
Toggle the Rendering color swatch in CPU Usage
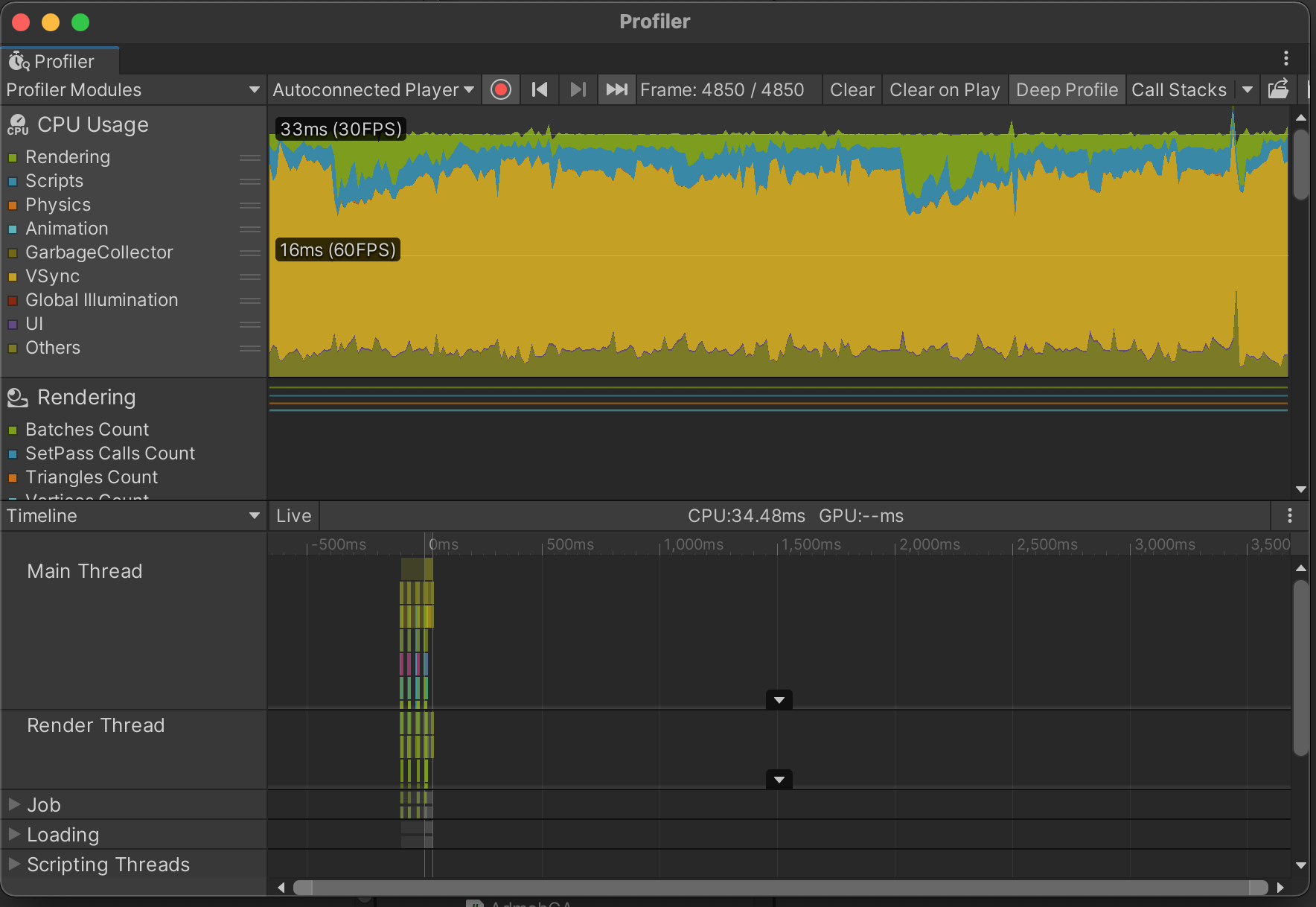(x=13, y=158)
